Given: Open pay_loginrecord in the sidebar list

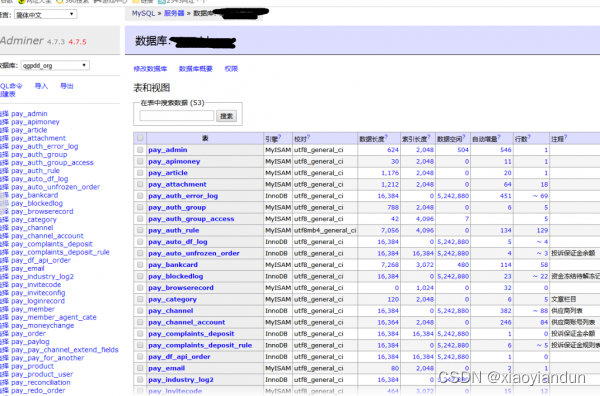Looking at the screenshot, I should 38,301.
